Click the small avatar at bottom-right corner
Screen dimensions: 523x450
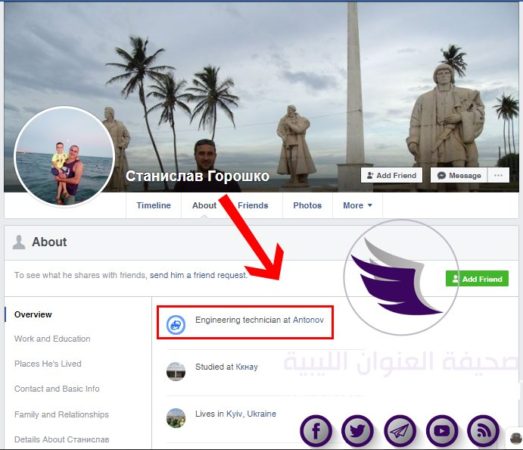coord(516,437)
